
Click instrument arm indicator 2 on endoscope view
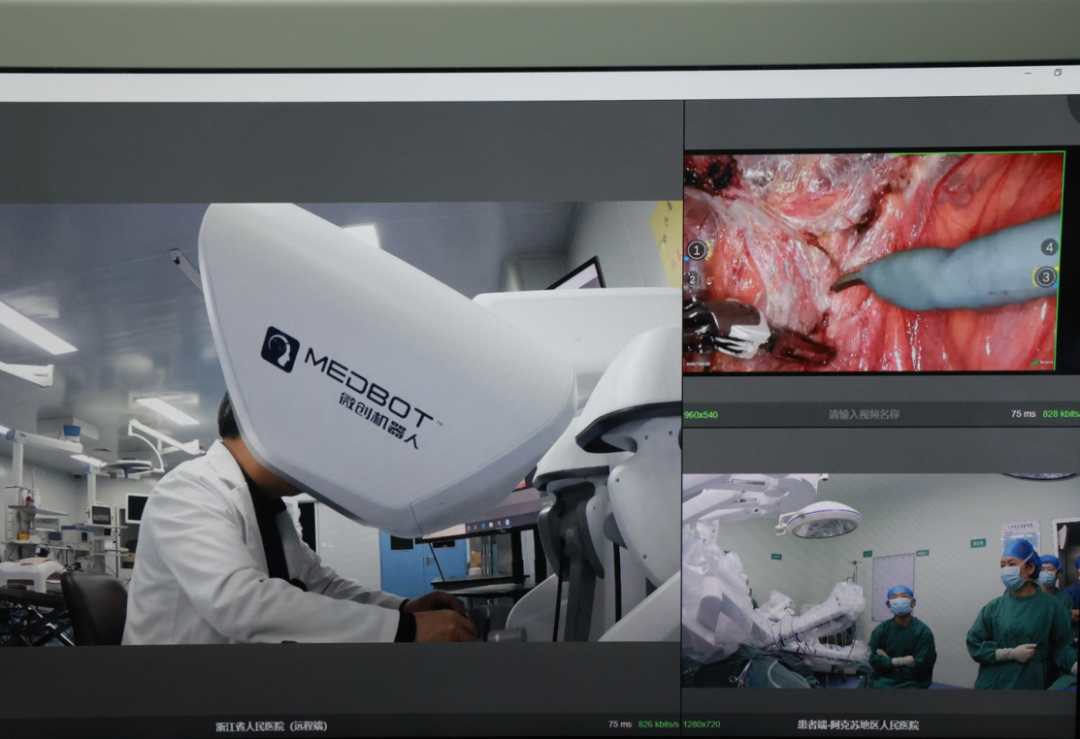click(692, 280)
